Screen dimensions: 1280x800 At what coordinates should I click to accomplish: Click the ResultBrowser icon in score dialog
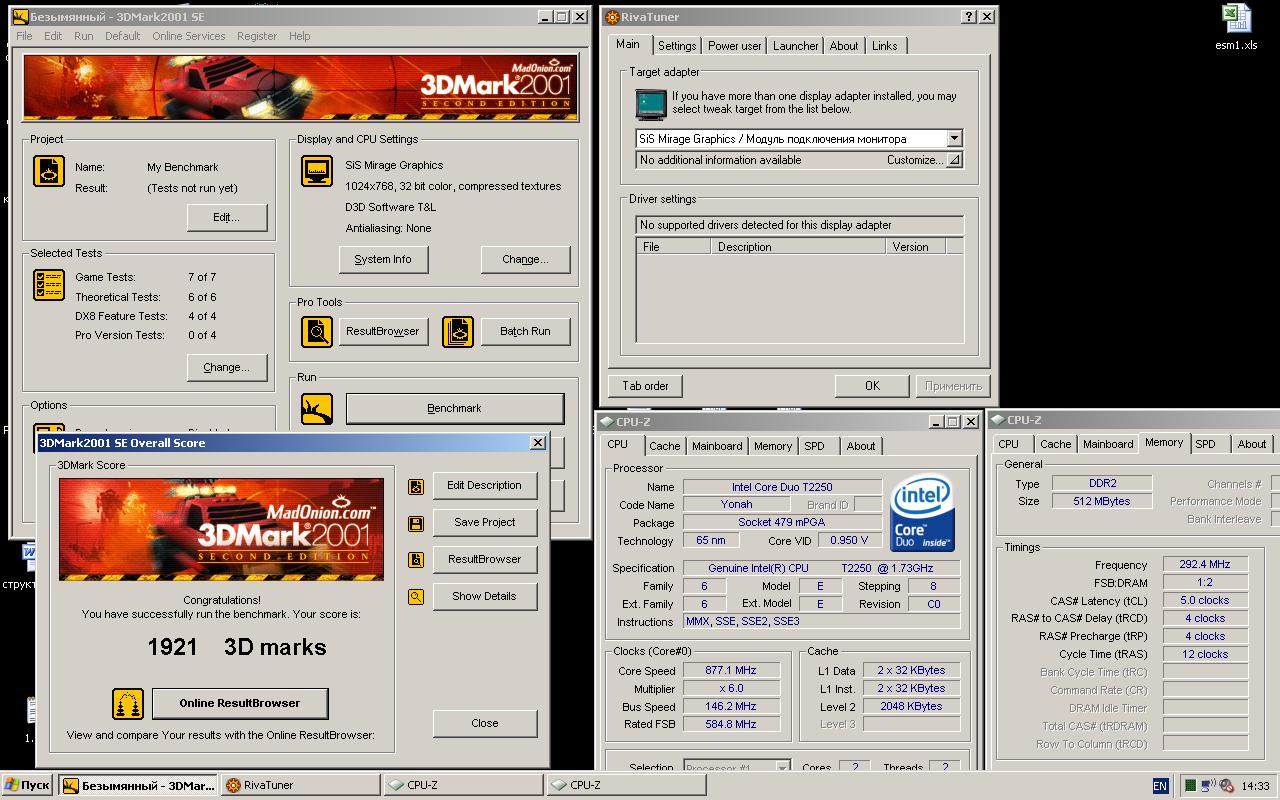pos(416,560)
